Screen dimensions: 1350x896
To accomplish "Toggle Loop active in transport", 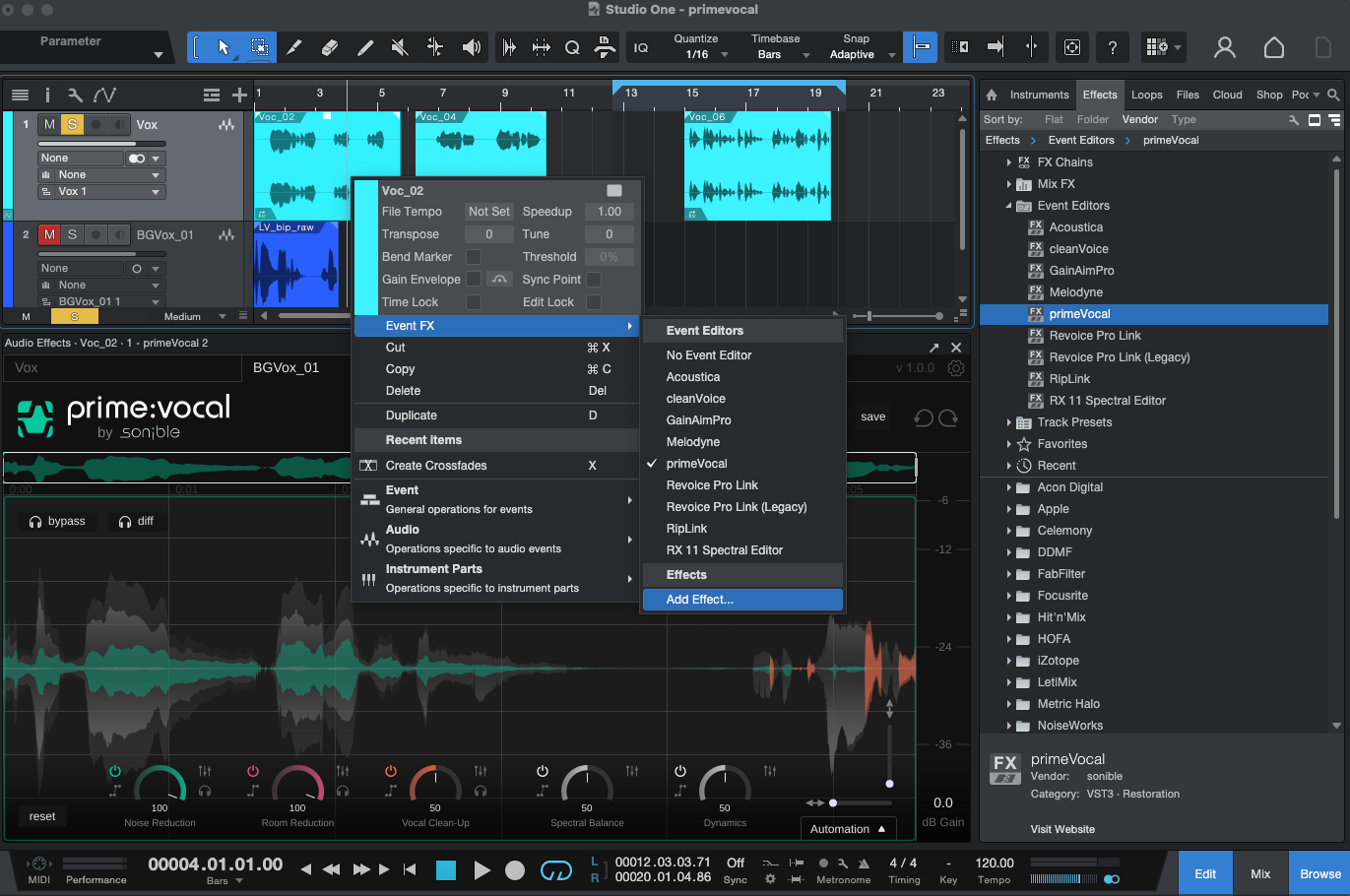I will click(x=556, y=869).
